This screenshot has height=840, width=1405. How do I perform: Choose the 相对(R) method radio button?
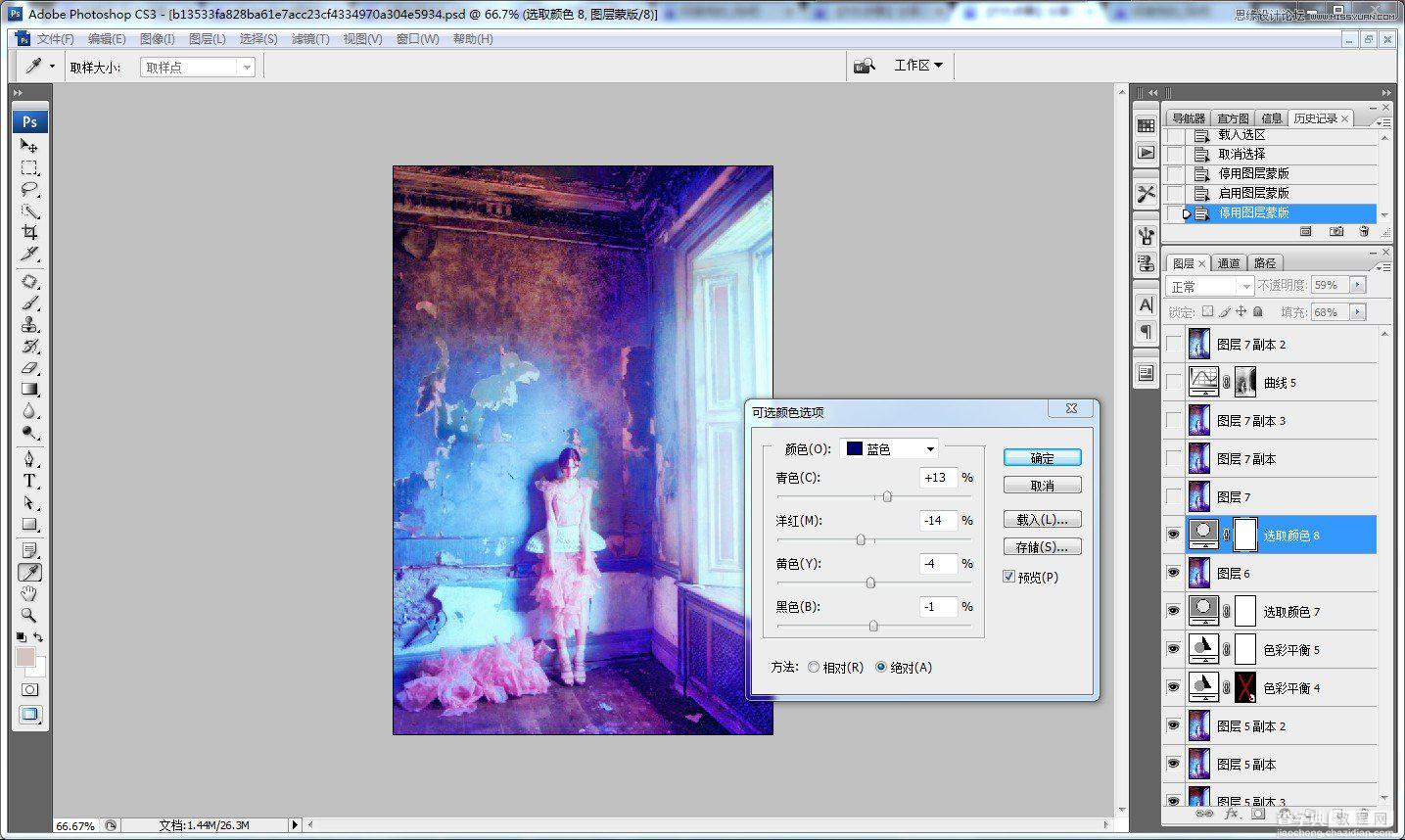(x=814, y=667)
